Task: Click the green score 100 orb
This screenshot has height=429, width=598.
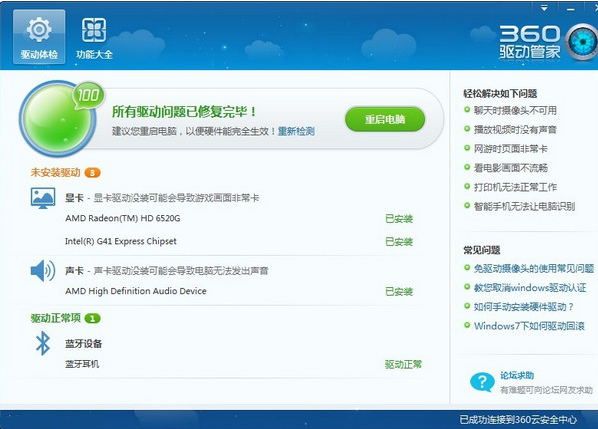Action: (58, 119)
